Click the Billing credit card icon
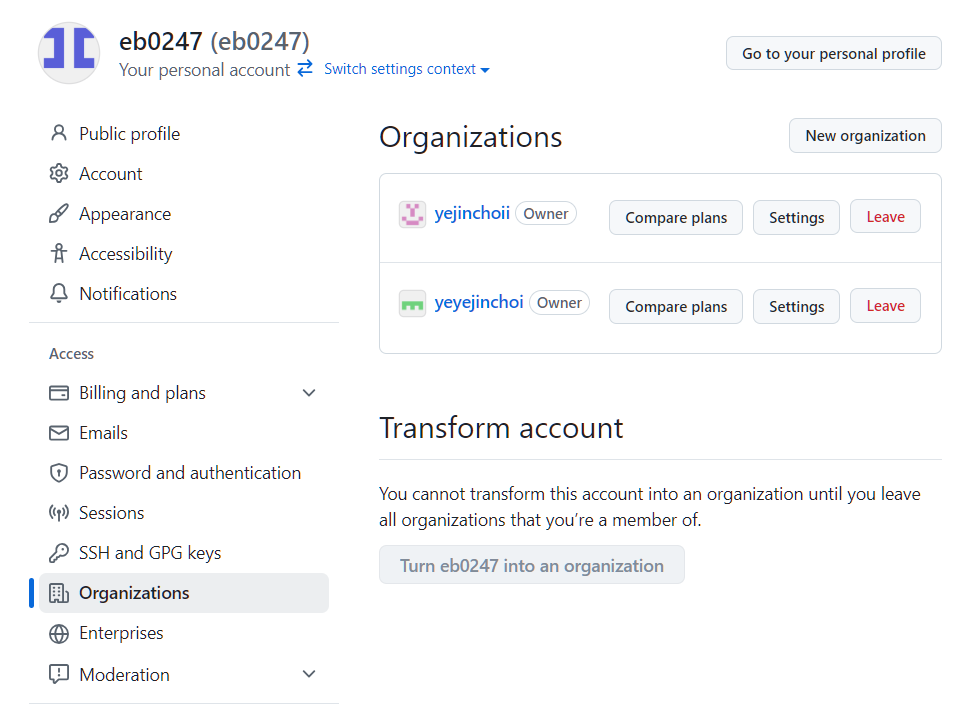 click(x=59, y=393)
